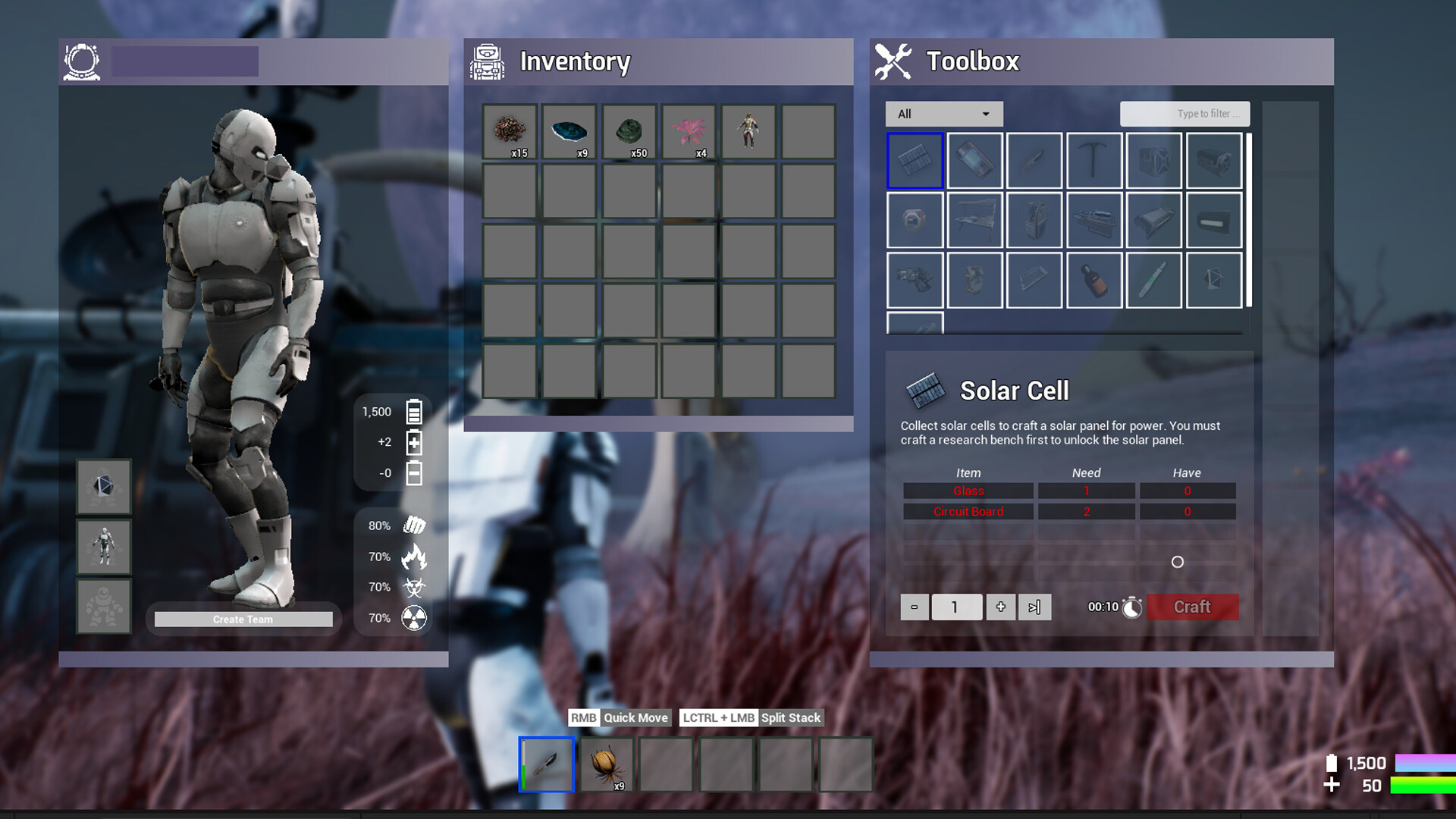Image resolution: width=1456 pixels, height=819 pixels.
Task: Click the seed item in hotbar x9
Action: 606,764
